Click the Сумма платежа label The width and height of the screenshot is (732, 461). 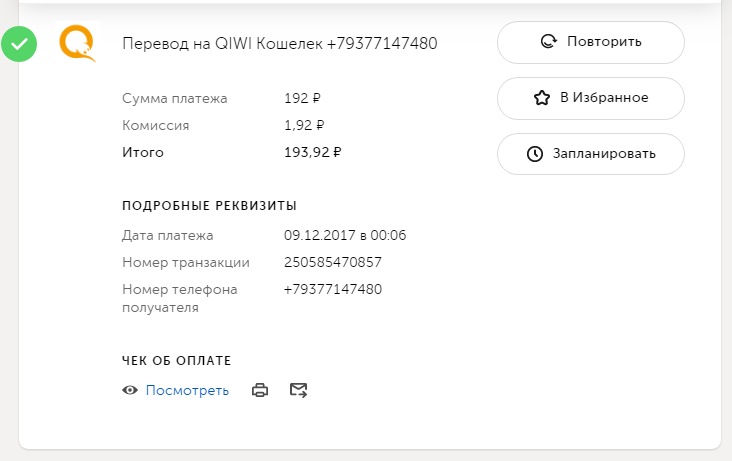tap(175, 99)
